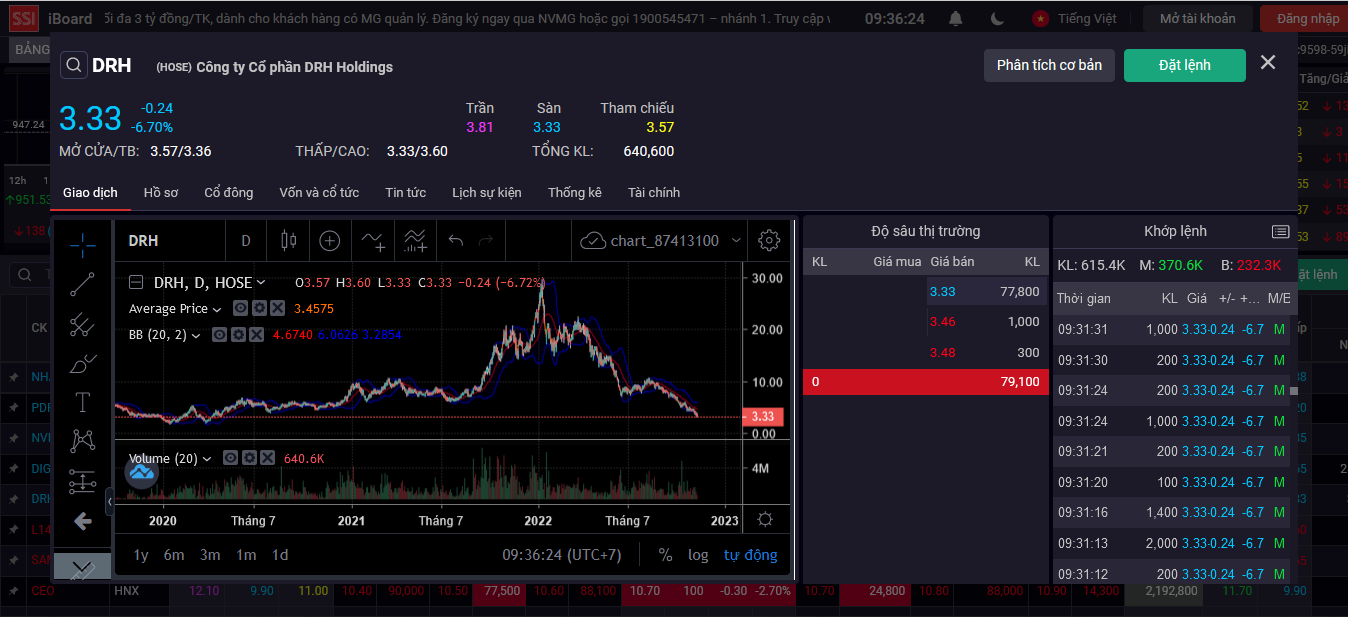Close the DRH stock detail popup
Image resolution: width=1348 pixels, height=617 pixels.
[x=1268, y=63]
